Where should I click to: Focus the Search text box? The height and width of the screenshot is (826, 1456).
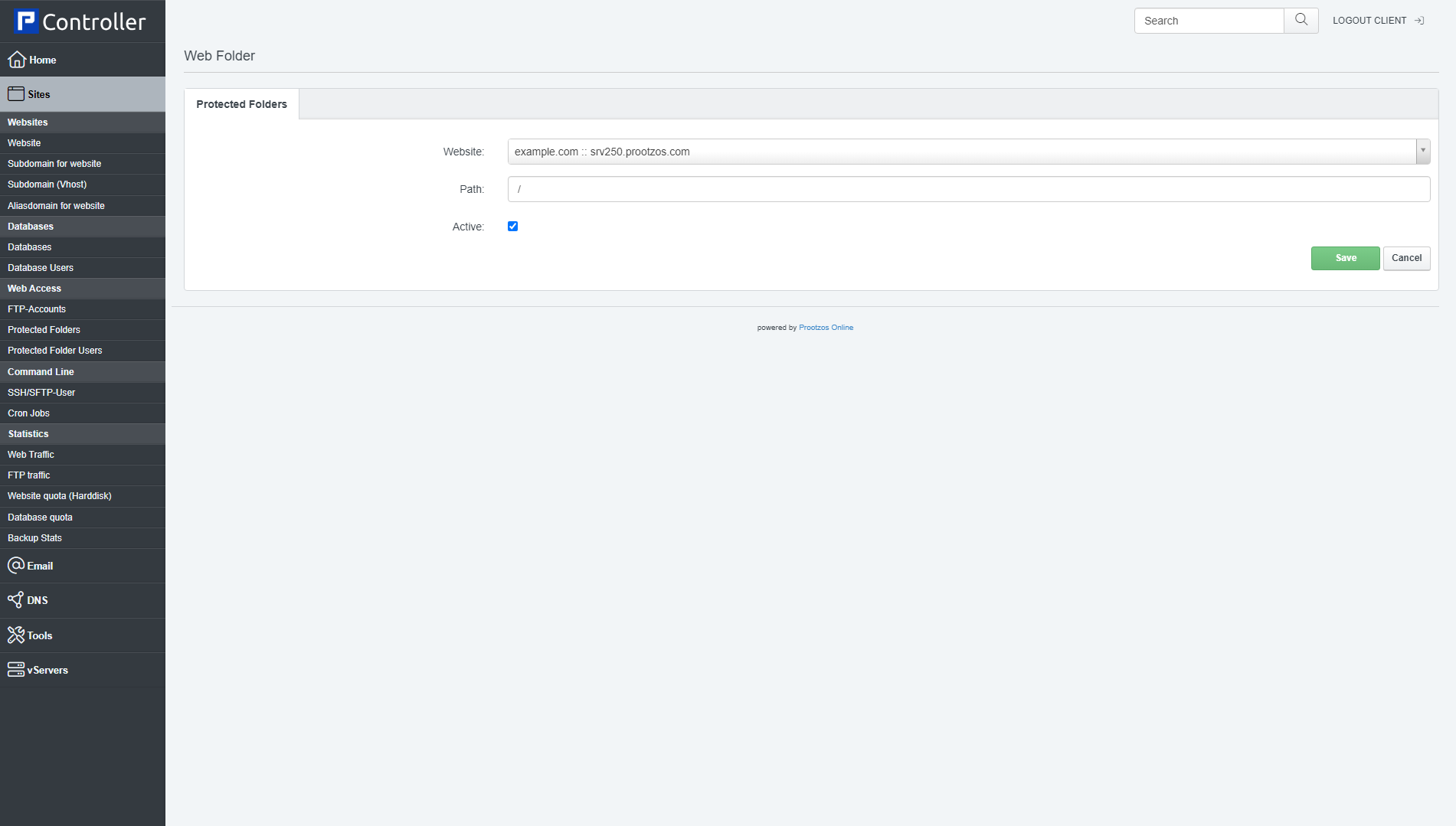(x=1209, y=21)
